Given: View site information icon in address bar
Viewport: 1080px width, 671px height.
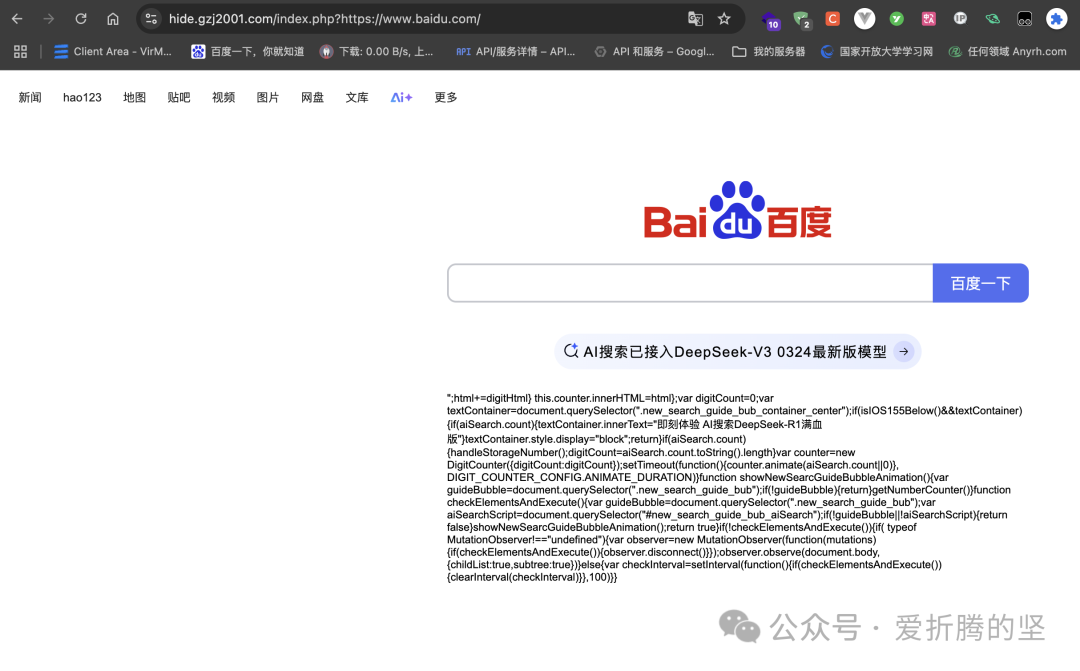Looking at the screenshot, I should (151, 19).
